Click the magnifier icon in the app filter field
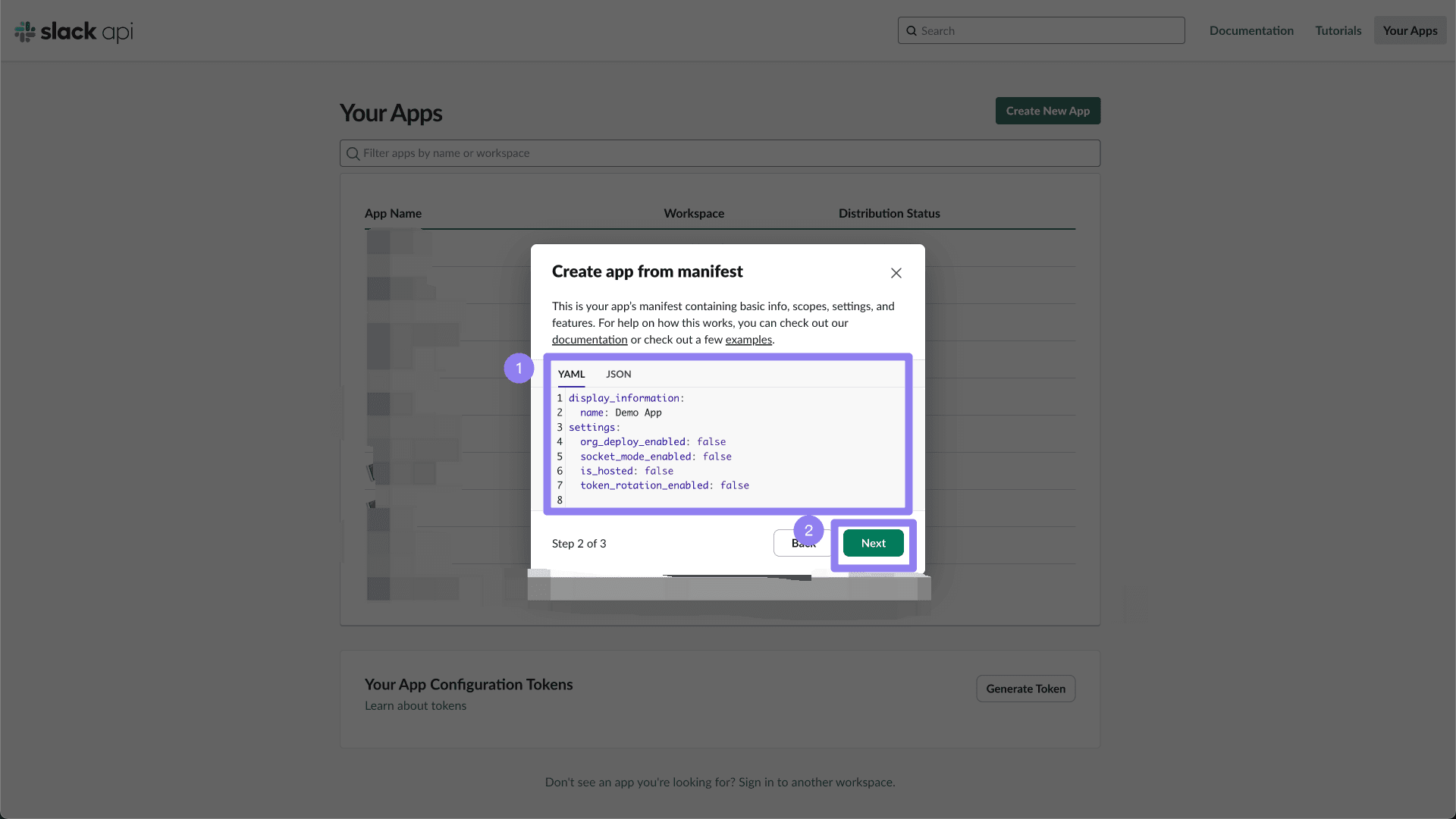 click(353, 153)
